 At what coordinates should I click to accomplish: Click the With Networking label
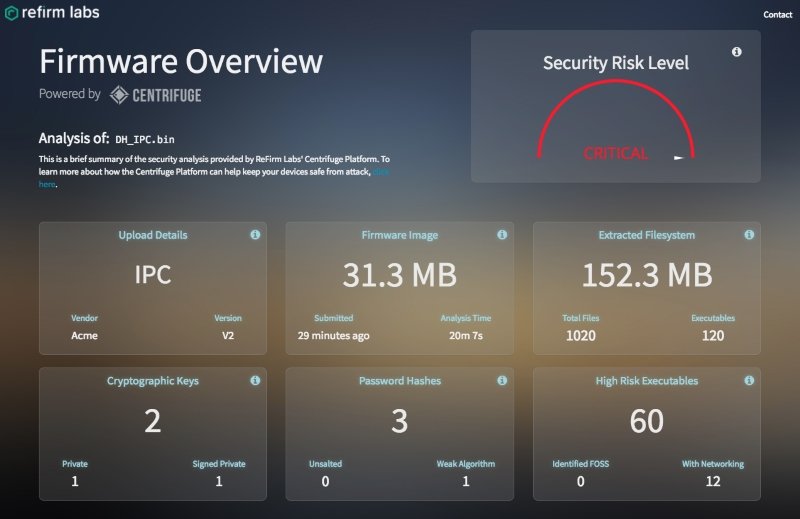point(713,464)
